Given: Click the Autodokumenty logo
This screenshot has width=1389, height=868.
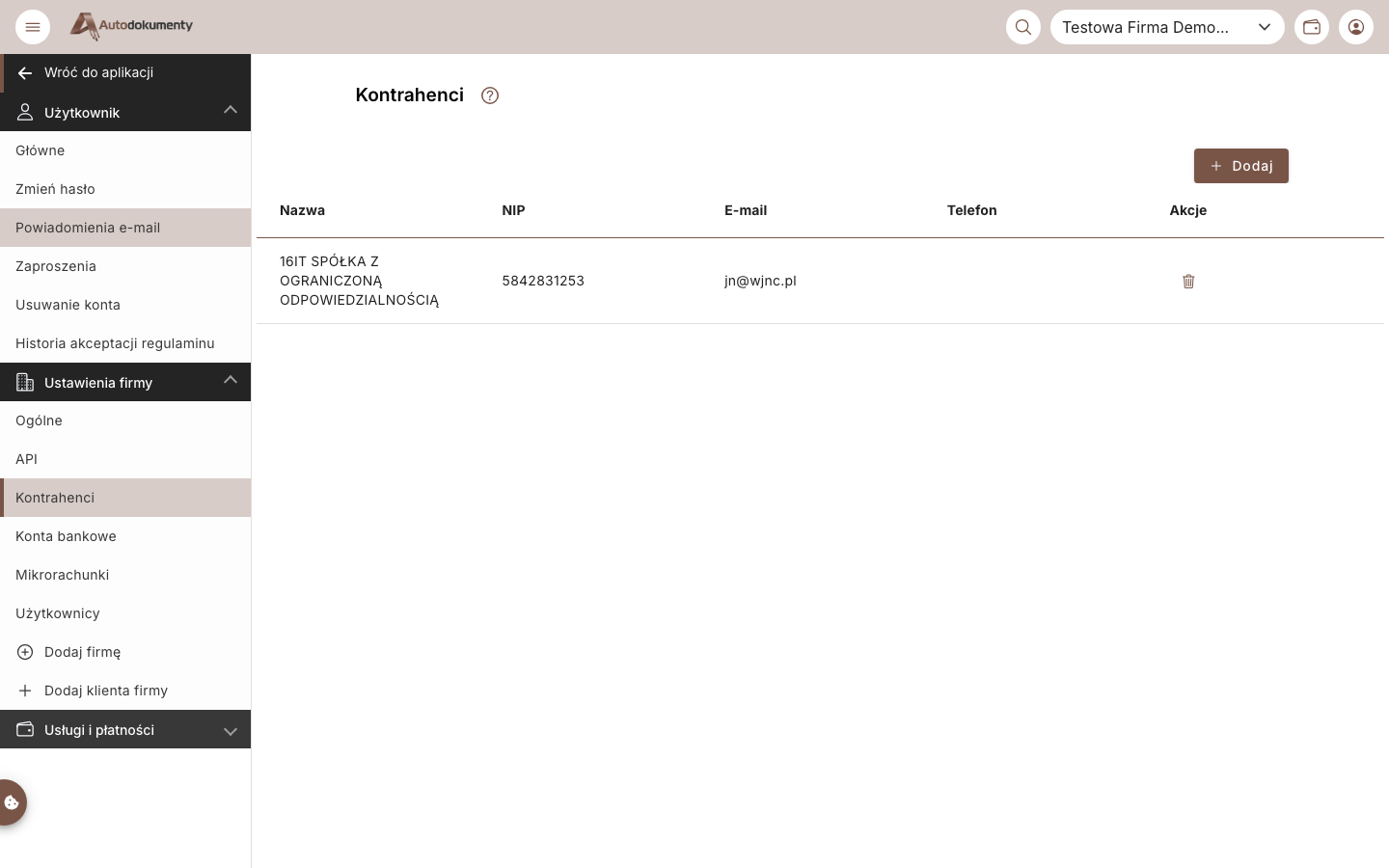Looking at the screenshot, I should 132,26.
